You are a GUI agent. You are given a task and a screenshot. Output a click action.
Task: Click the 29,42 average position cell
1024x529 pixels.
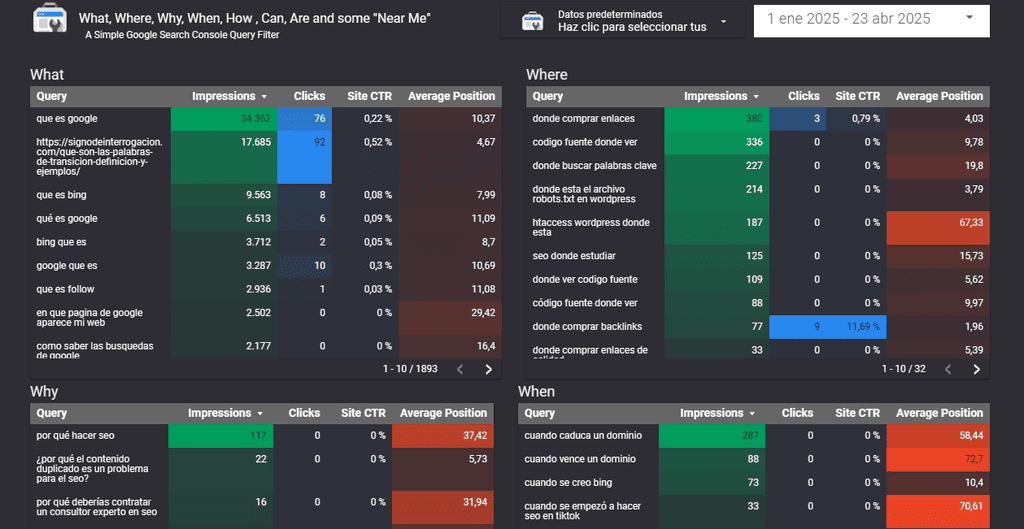(x=451, y=318)
